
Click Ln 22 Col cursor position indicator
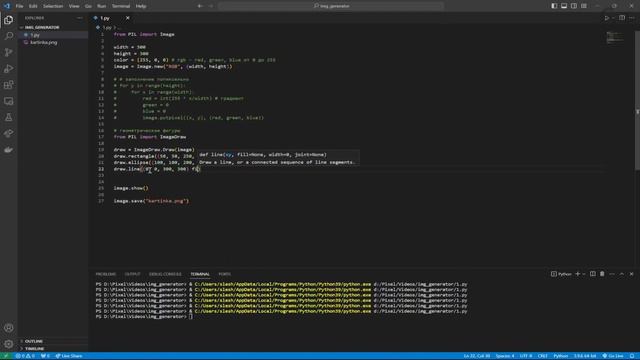coord(476,356)
